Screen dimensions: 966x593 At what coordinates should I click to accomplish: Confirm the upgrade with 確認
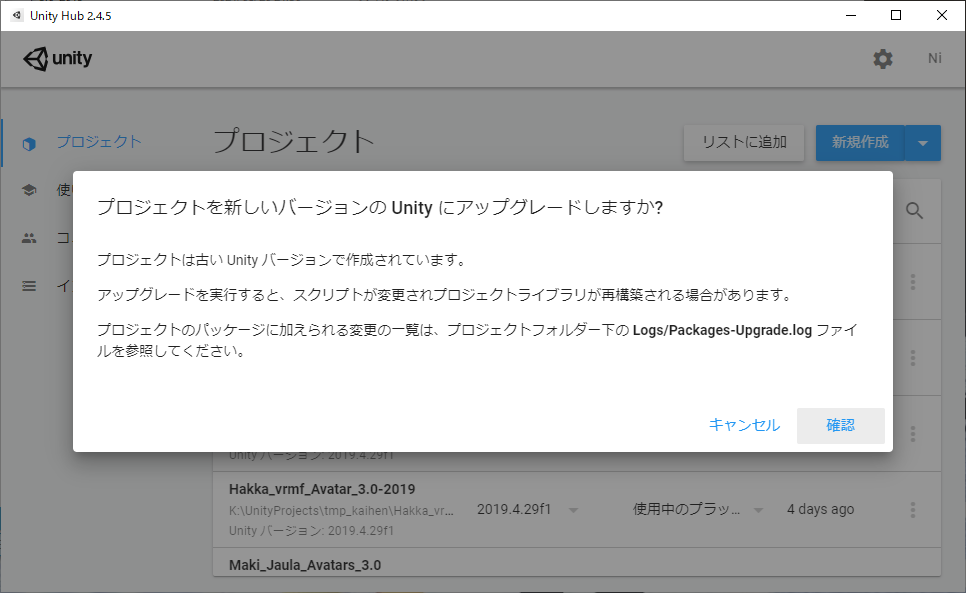(x=840, y=424)
